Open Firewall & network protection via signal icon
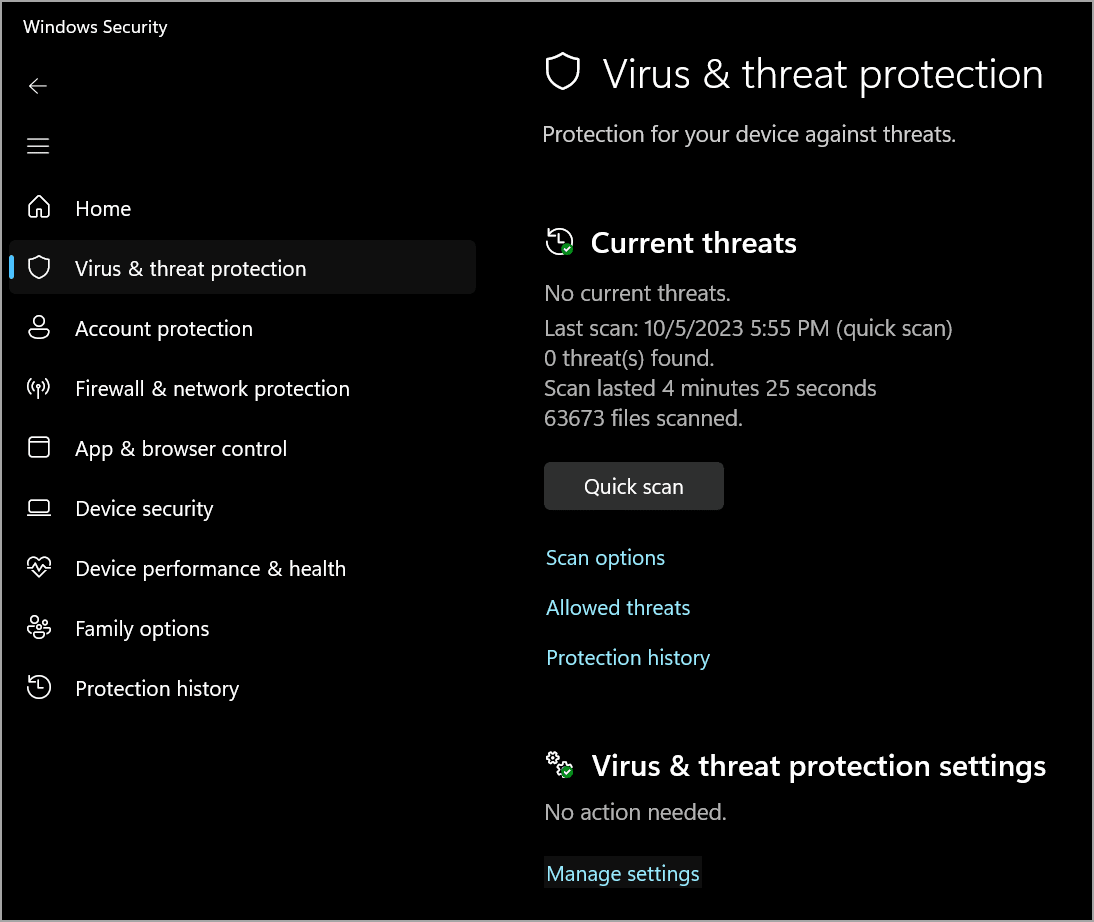This screenshot has height=922, width=1094. point(38,388)
